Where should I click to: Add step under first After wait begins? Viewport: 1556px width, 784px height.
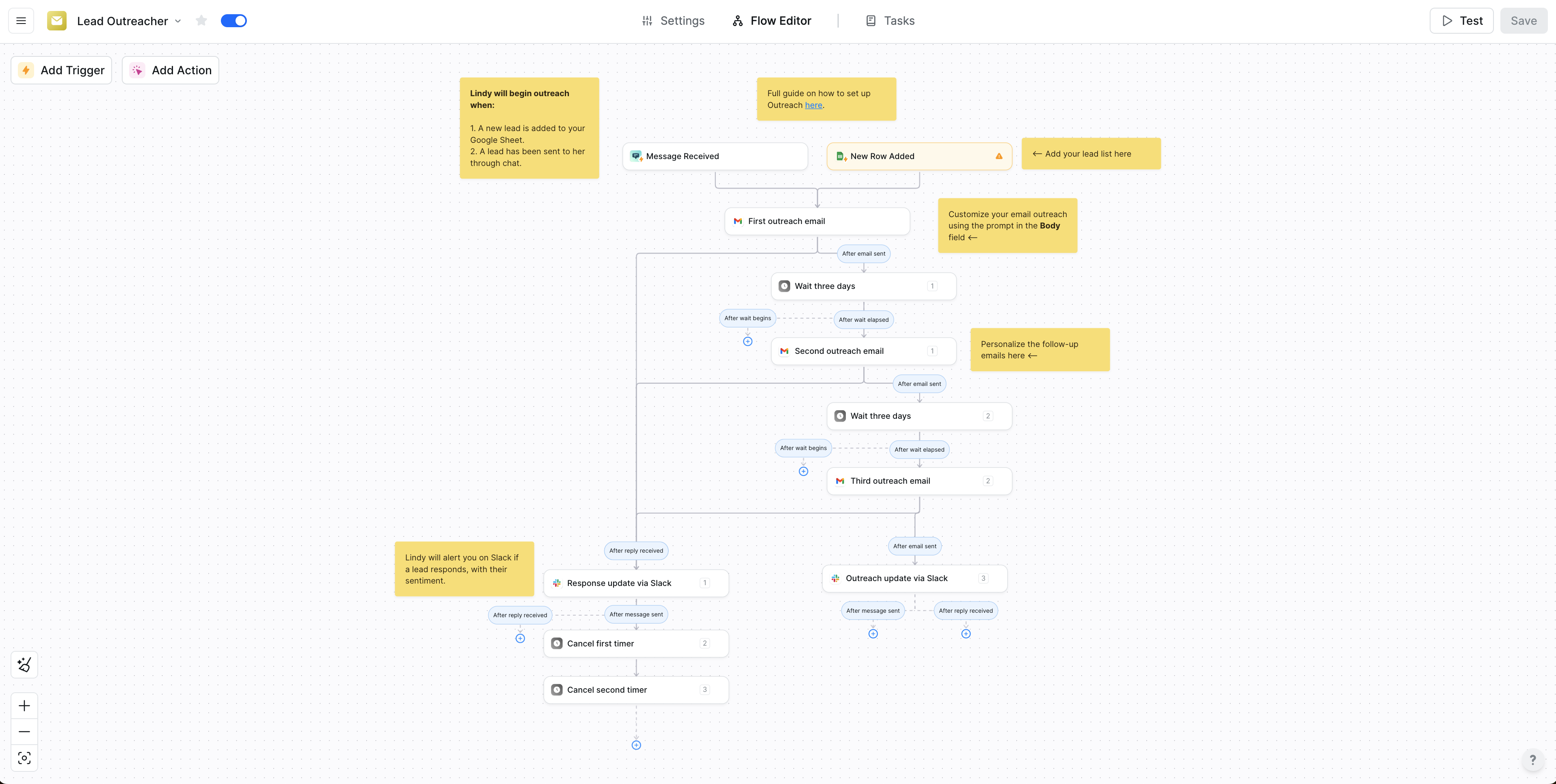pyautogui.click(x=747, y=342)
